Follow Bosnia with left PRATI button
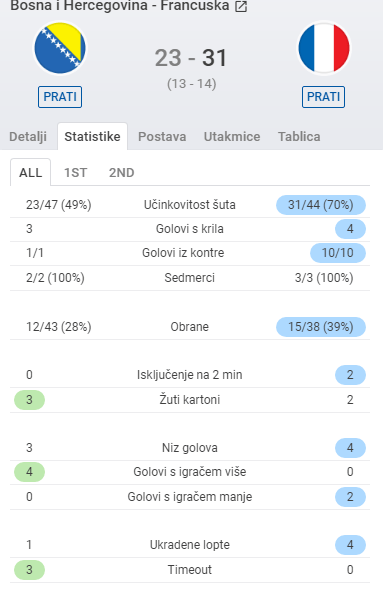Image resolution: width=383 pixels, height=605 pixels. point(60,96)
